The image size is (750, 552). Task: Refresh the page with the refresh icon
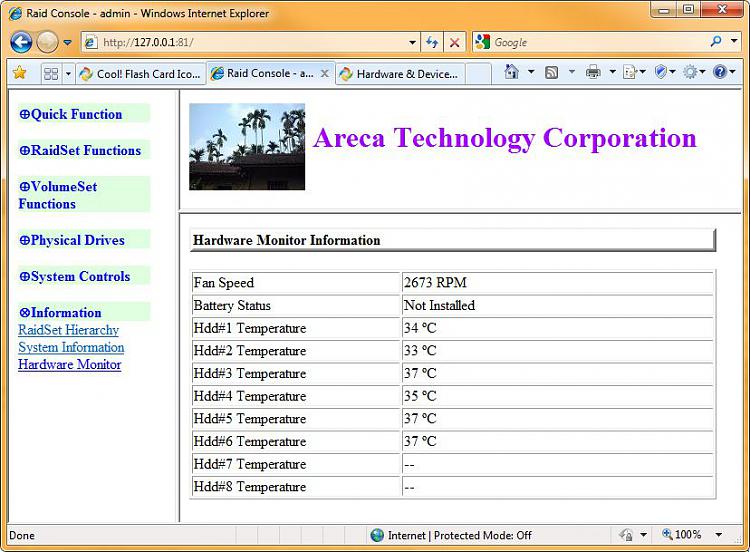[432, 43]
